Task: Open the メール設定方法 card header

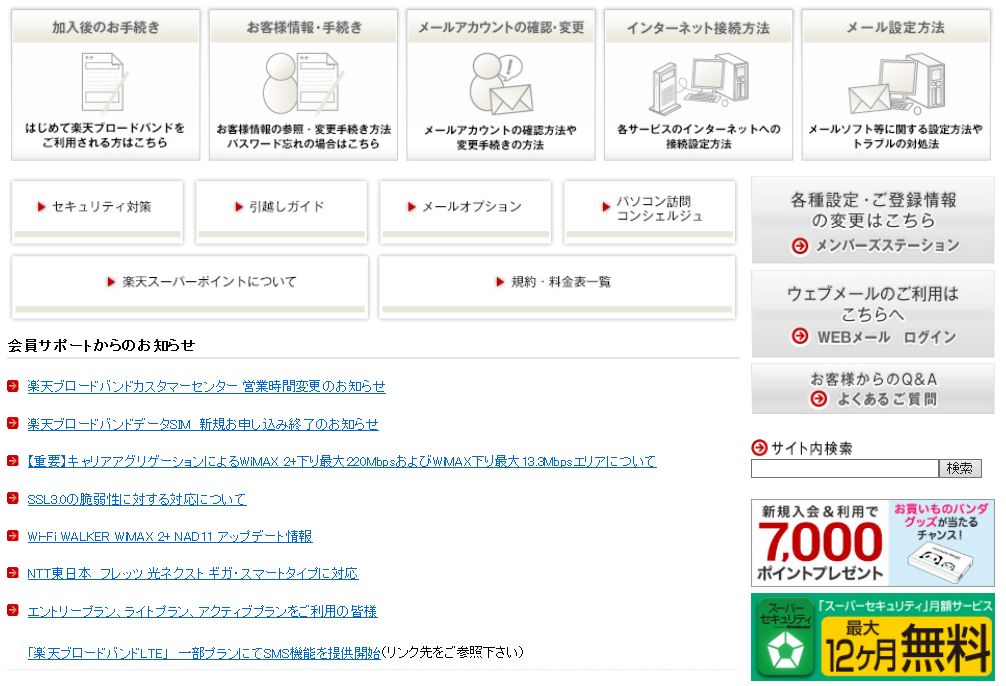Action: (x=896, y=28)
